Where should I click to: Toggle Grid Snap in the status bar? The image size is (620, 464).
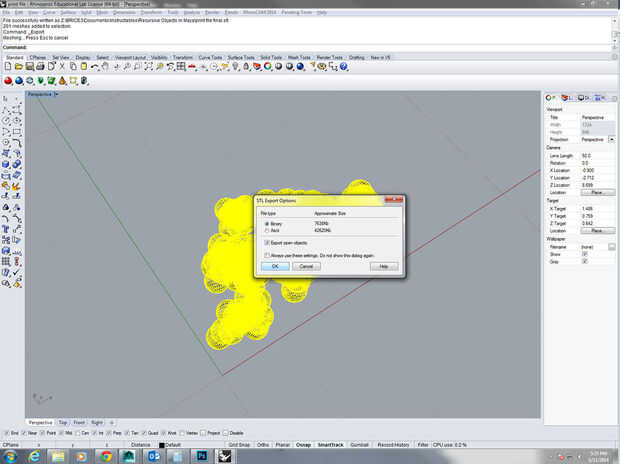click(239, 445)
